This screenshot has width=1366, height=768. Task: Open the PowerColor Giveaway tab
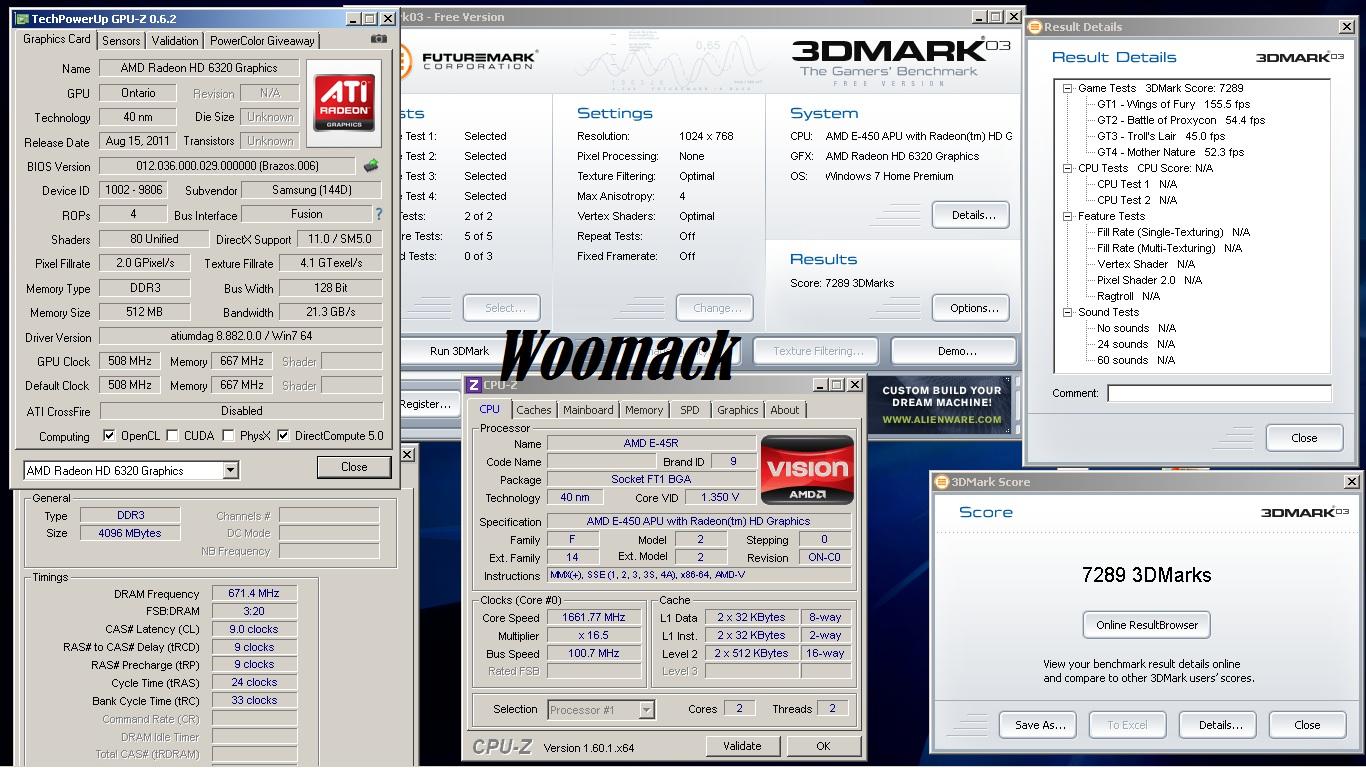click(x=262, y=41)
